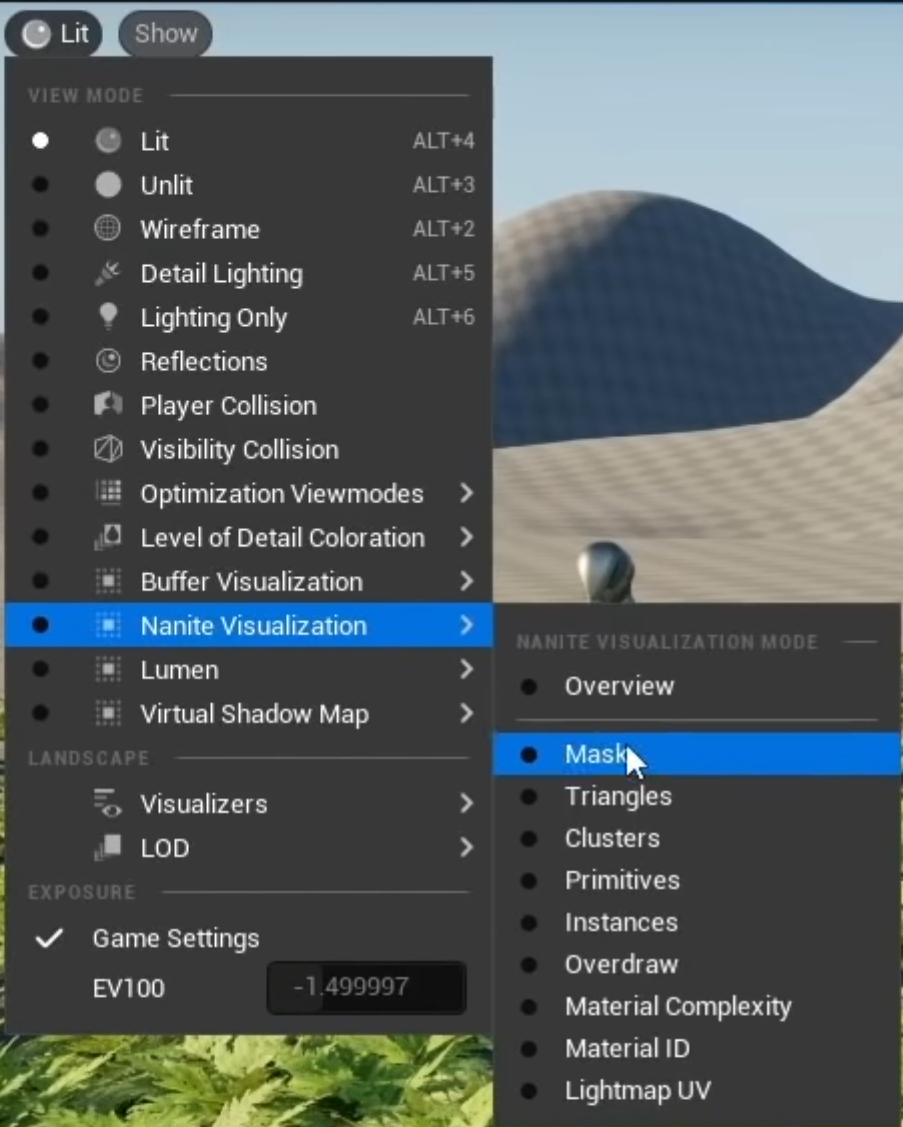Click the Visibility Collision cube icon
Image resolution: width=903 pixels, height=1127 pixels.
[x=107, y=449]
